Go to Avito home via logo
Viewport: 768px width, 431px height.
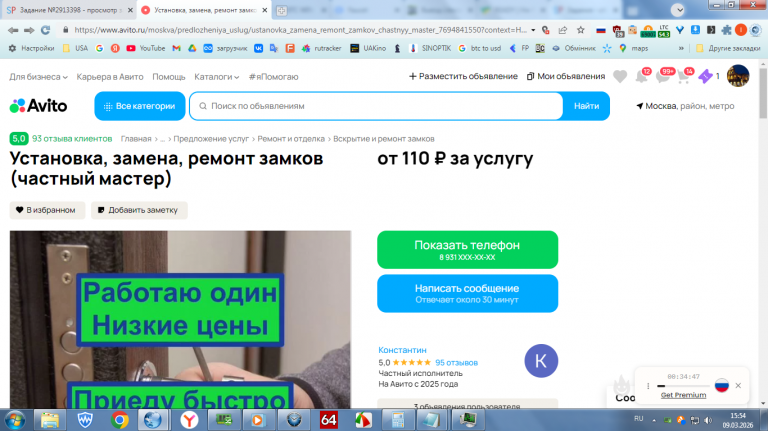pos(38,106)
